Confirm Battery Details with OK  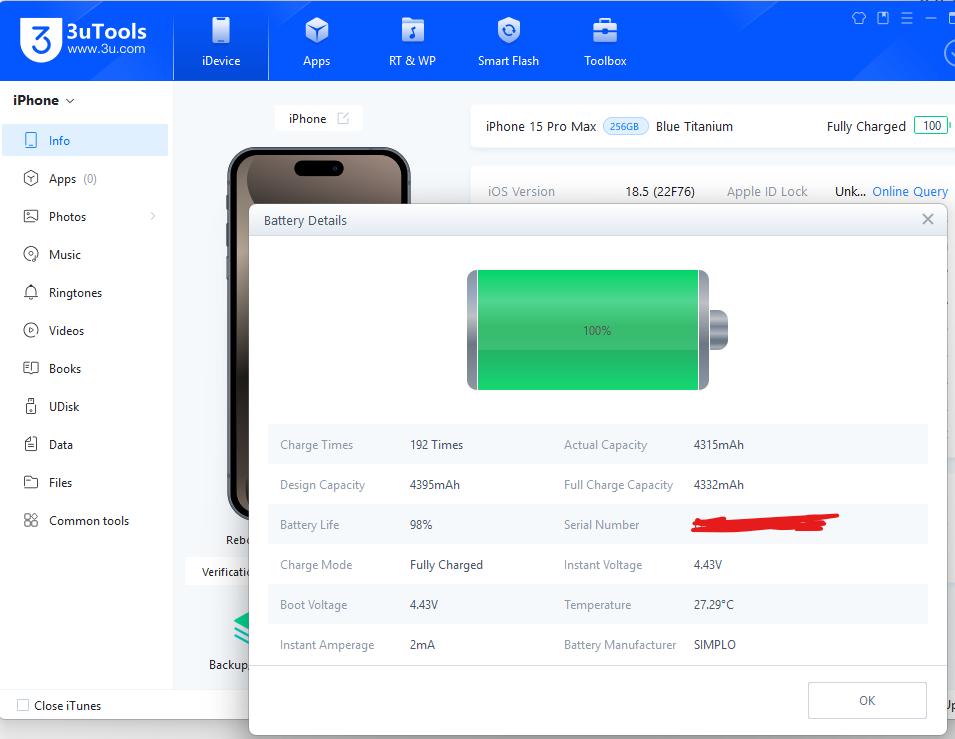867,701
